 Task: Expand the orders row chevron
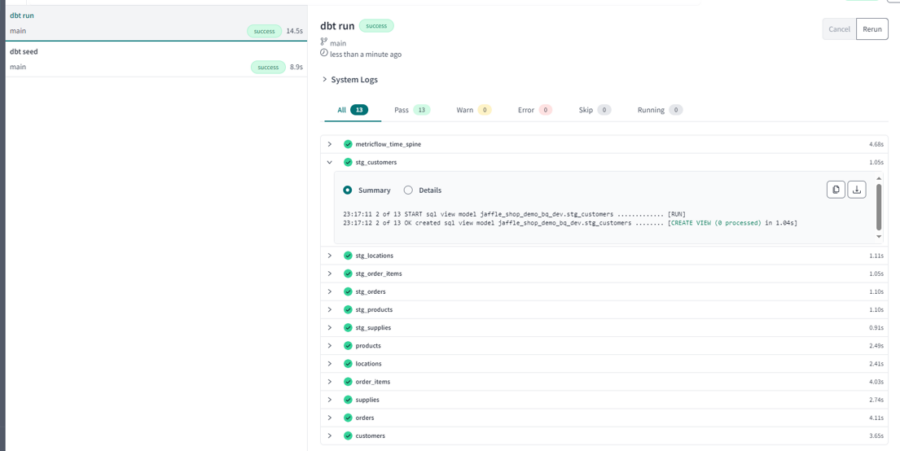pyautogui.click(x=329, y=418)
